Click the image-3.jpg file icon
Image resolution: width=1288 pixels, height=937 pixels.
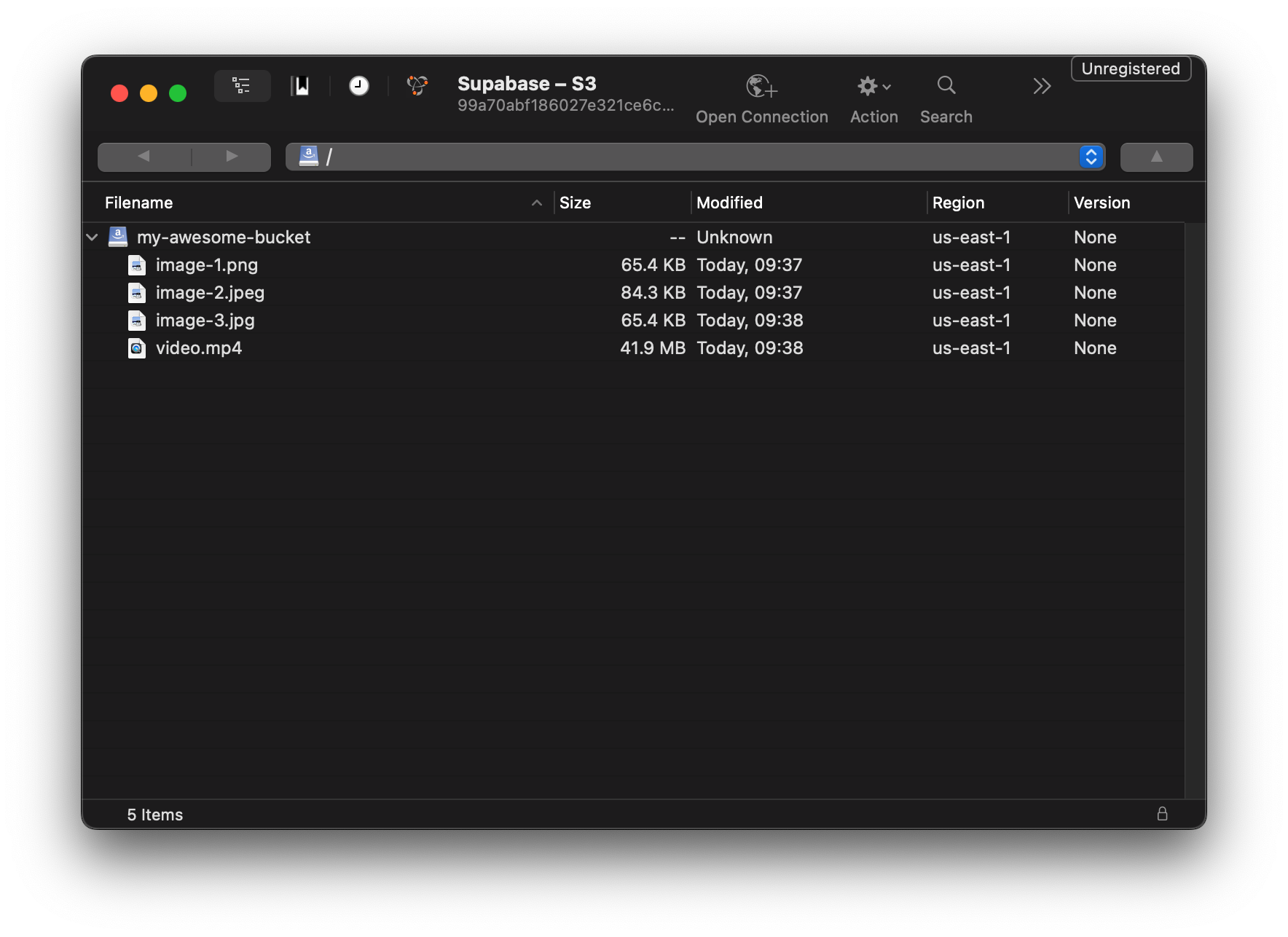(x=137, y=321)
